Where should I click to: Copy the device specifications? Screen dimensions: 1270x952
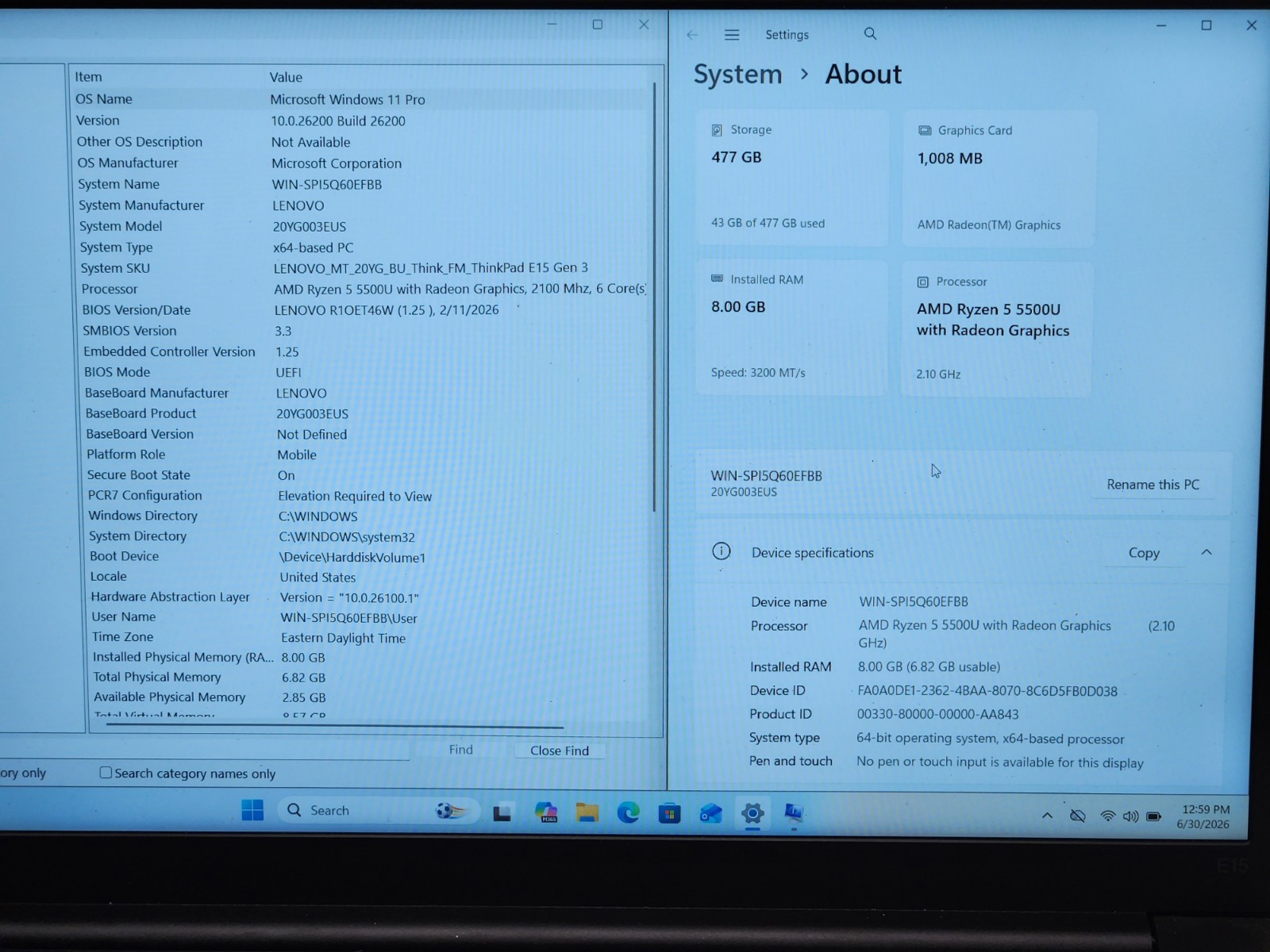tap(1144, 552)
